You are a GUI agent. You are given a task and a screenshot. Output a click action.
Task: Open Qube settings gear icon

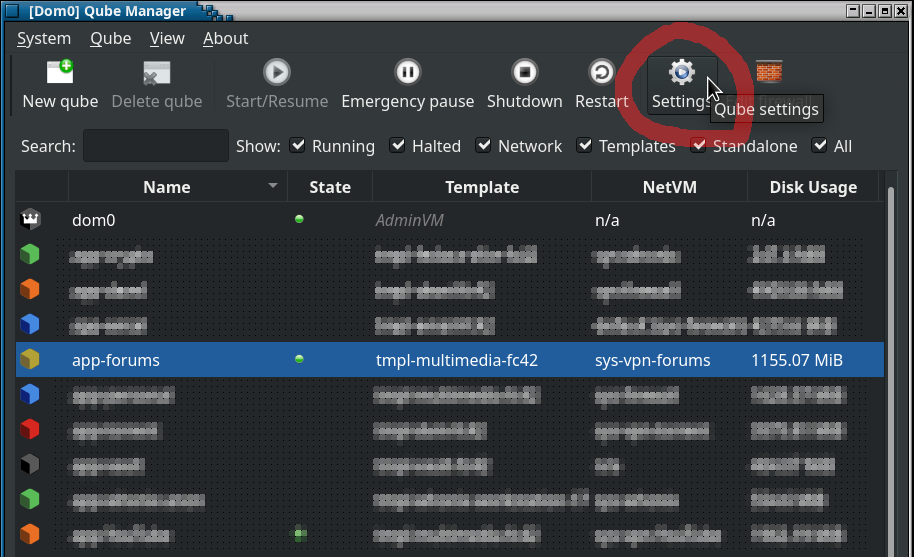pyautogui.click(x=681, y=73)
